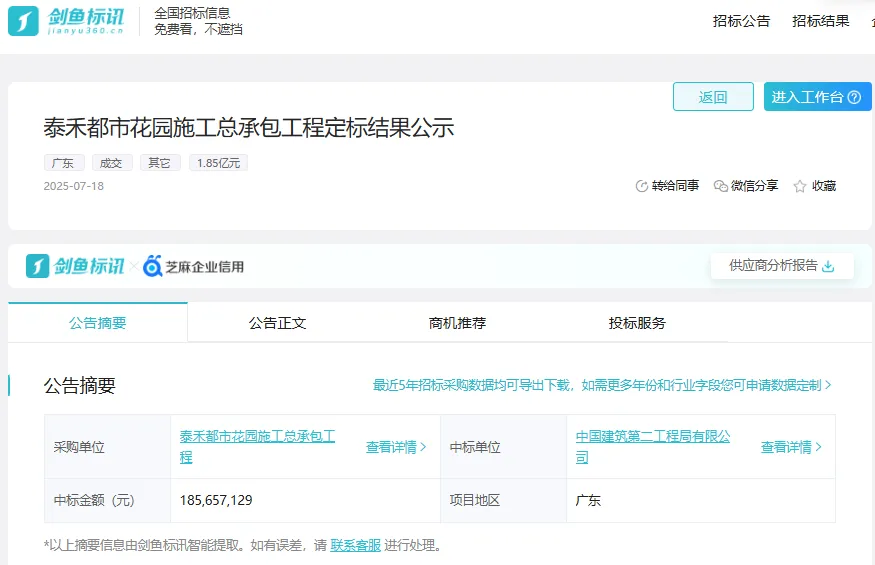875x565 pixels.
Task: Click the 剑鱼标讯 banner logo
Action: point(75,266)
